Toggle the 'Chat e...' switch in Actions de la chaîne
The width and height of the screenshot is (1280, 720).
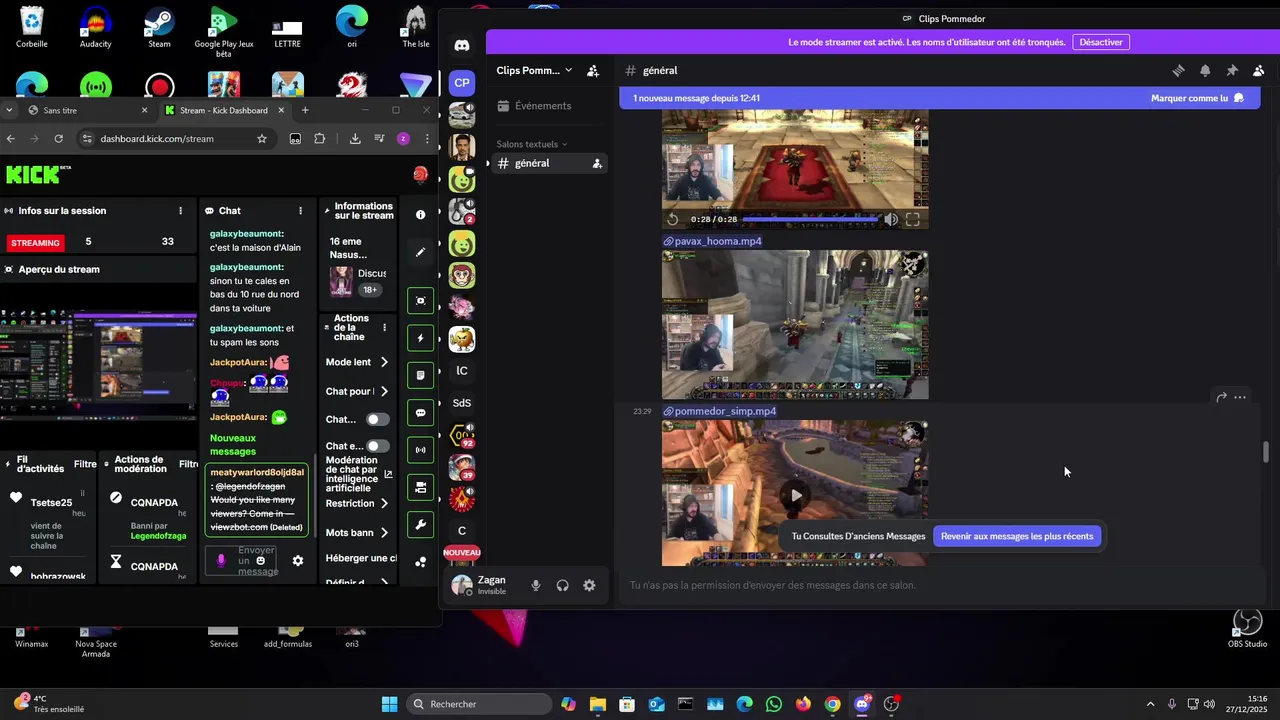click(x=377, y=446)
